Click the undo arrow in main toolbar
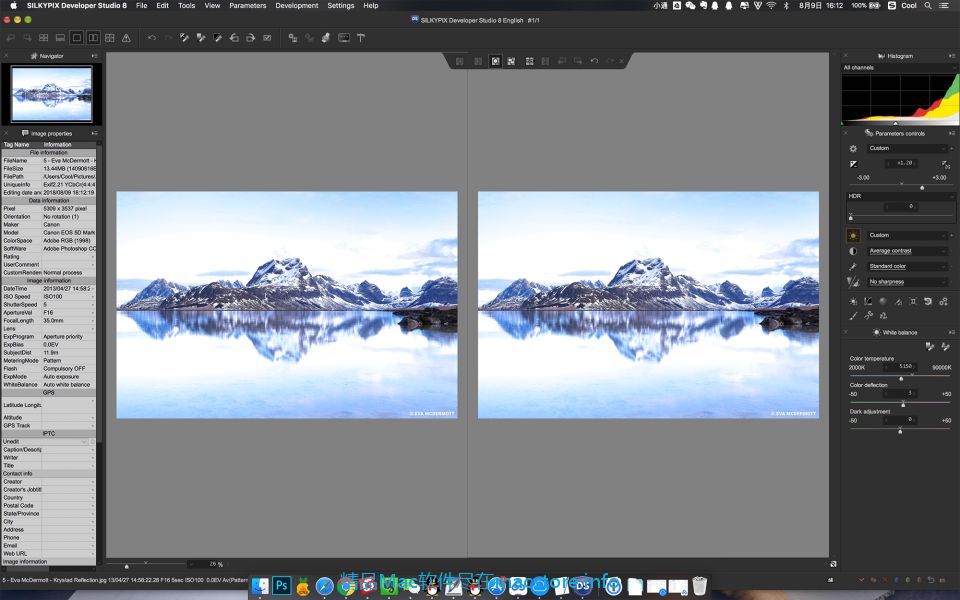 coord(151,38)
